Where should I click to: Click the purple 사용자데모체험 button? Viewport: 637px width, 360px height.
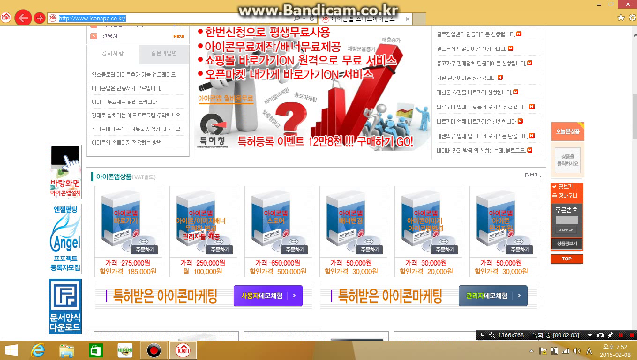tap(268, 296)
